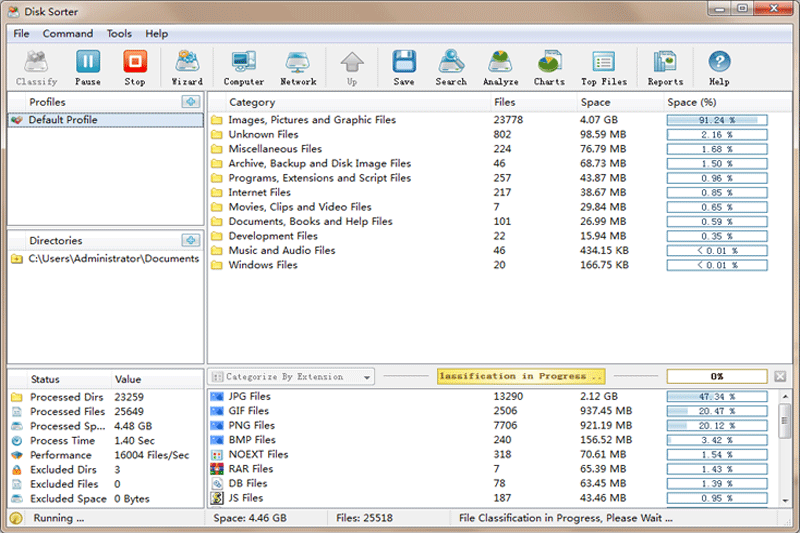Image resolution: width=800 pixels, height=533 pixels.
Task: Show Top Files list
Action: point(603,67)
